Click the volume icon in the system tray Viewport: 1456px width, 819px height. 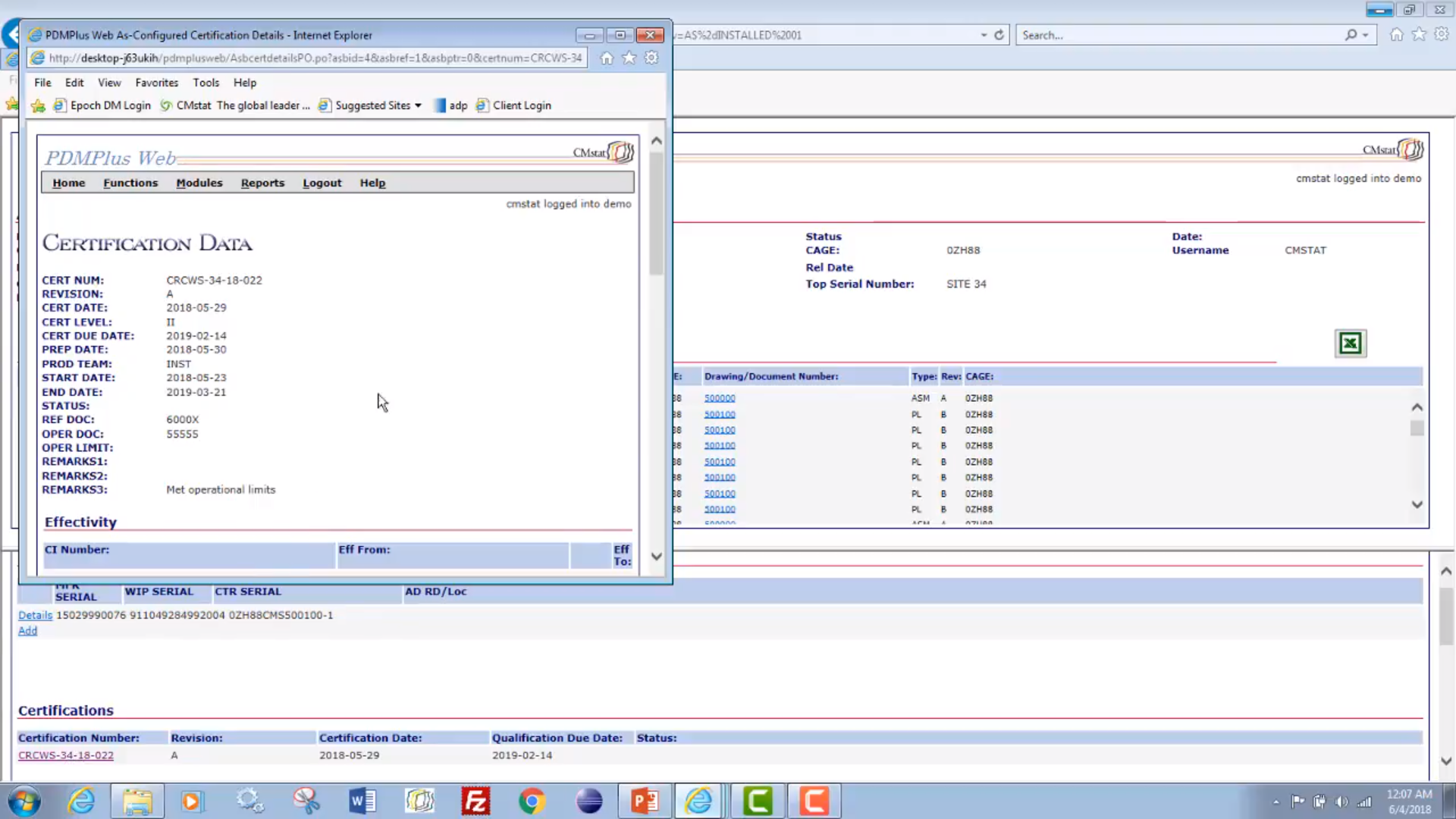(1342, 802)
